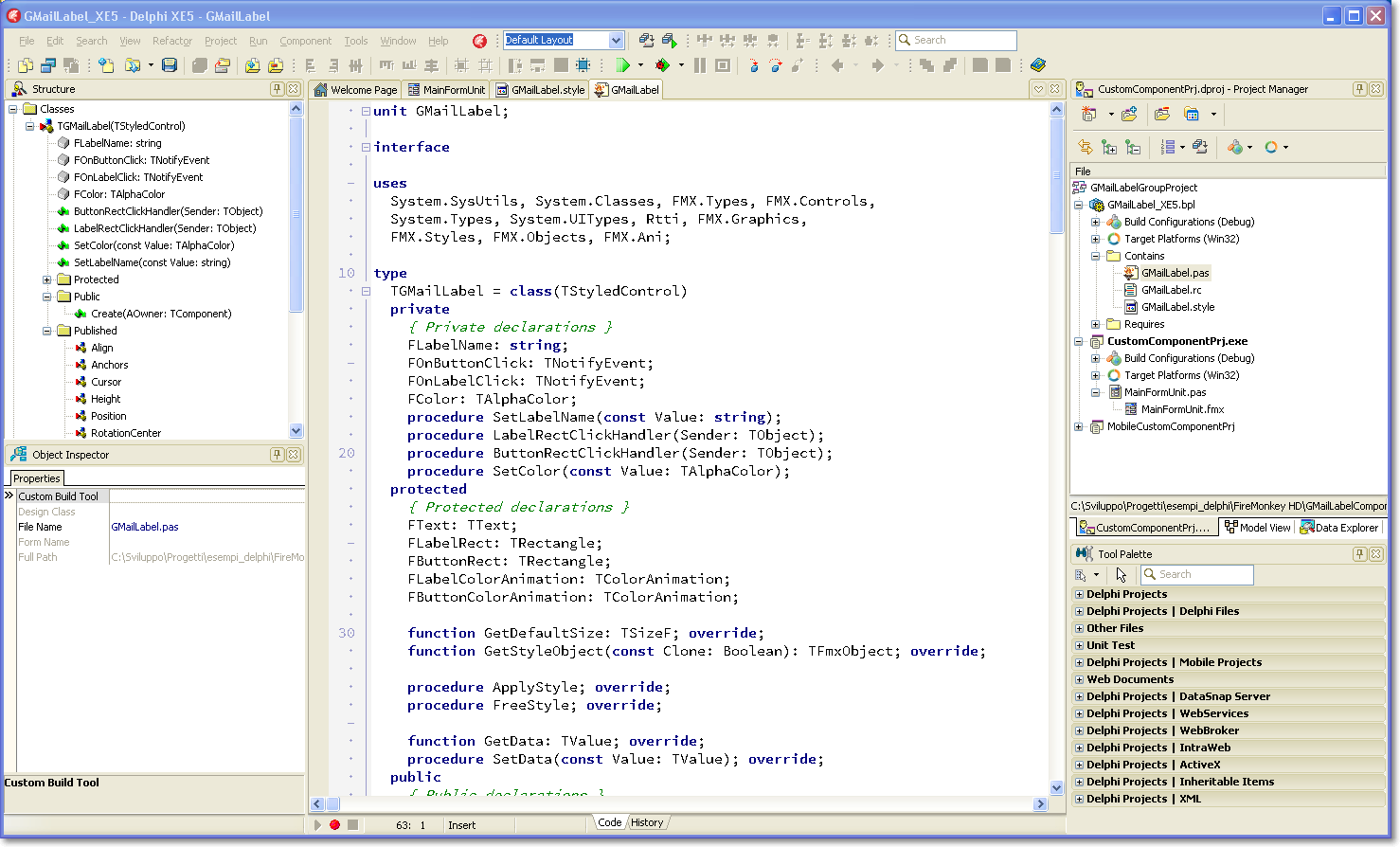This screenshot has height=847, width=1400.
Task: Pin the Structure panel with pushpin
Action: tap(277, 89)
